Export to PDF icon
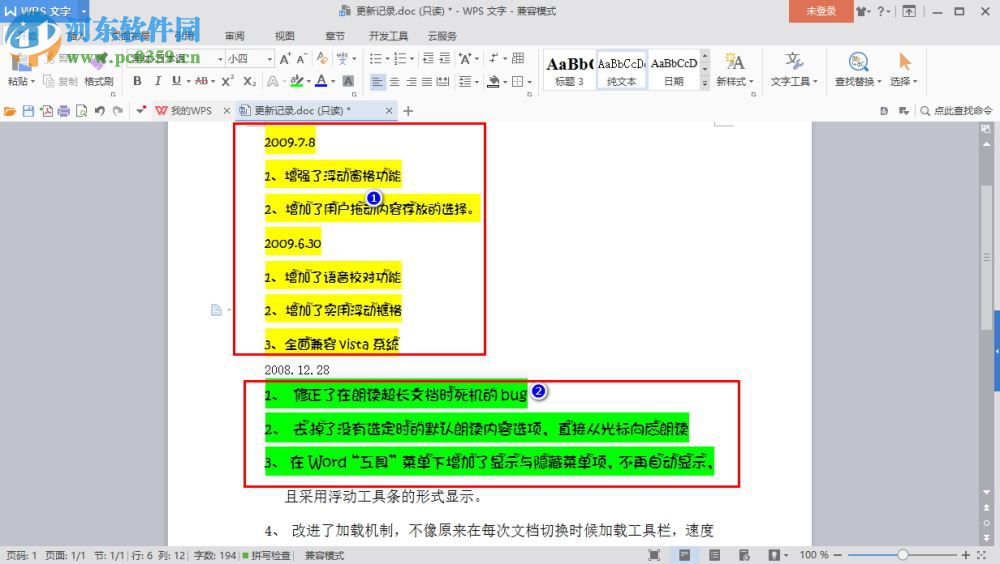The image size is (1000, 564). [x=46, y=111]
